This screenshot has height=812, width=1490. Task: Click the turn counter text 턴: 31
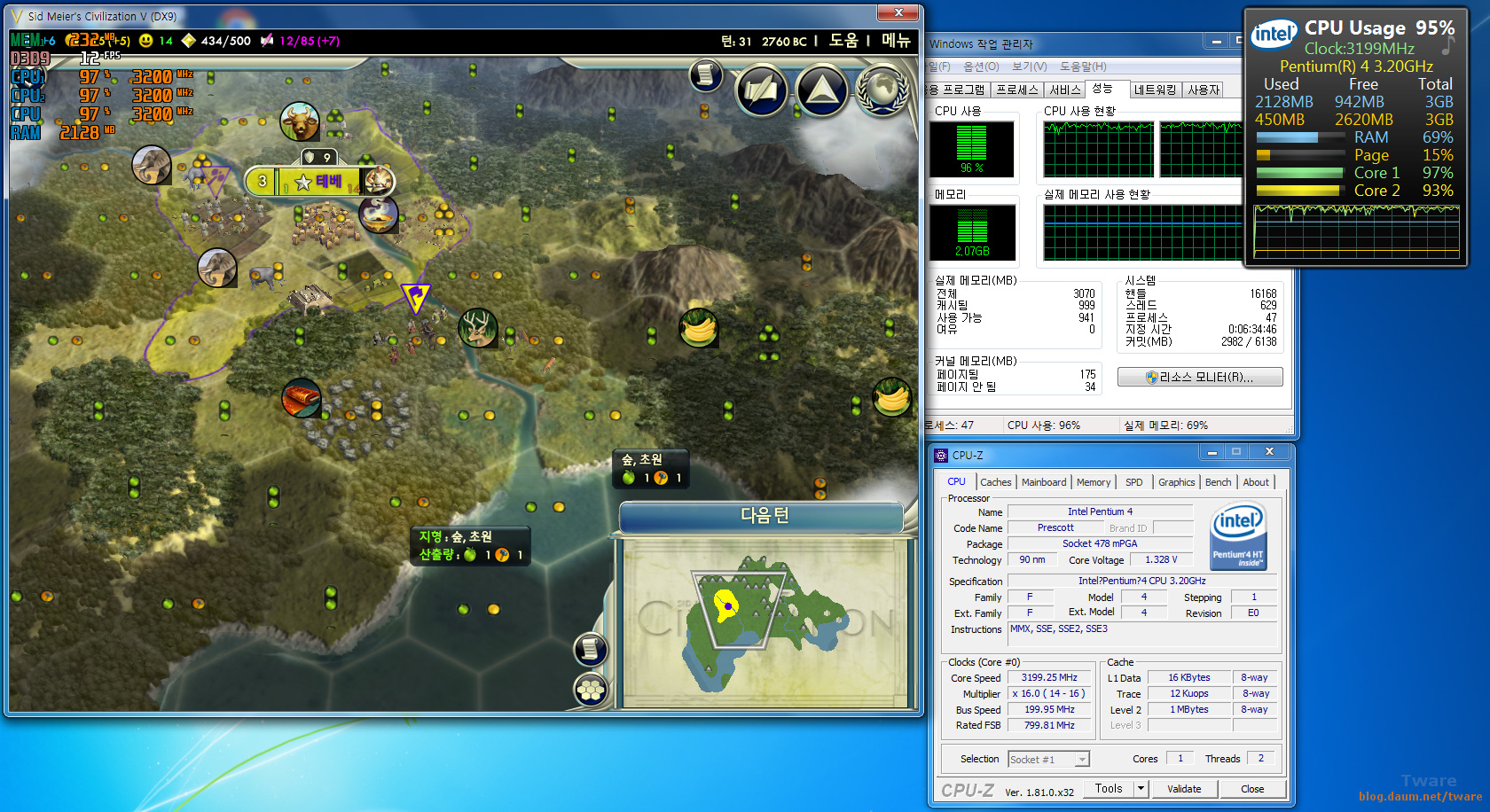click(736, 41)
